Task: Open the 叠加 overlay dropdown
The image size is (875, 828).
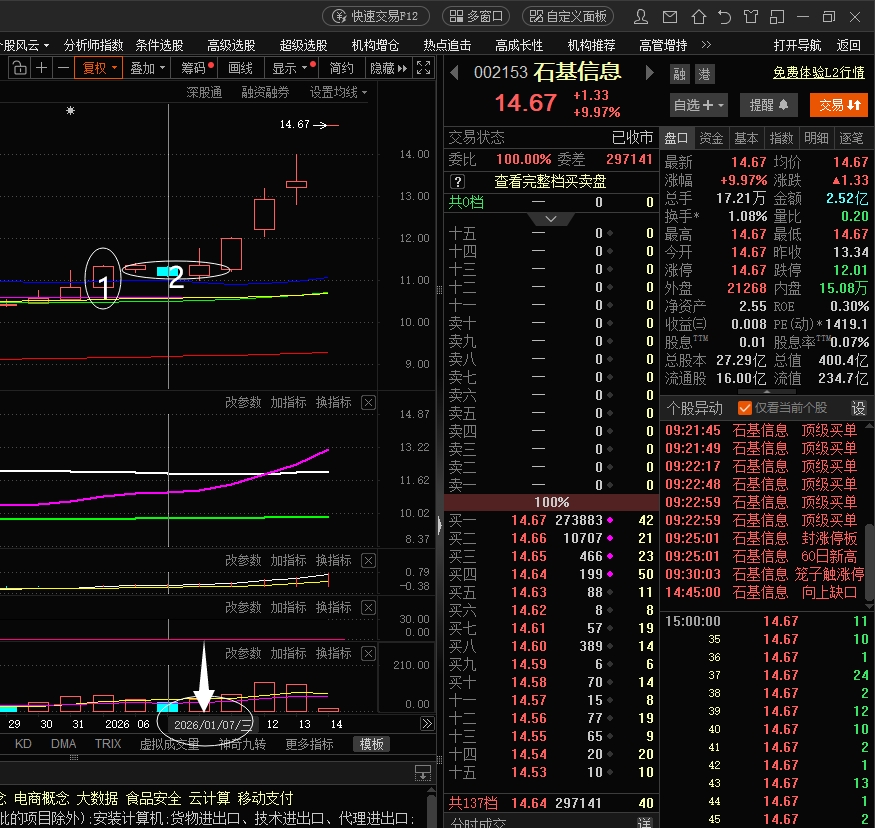Action: pyautogui.click(x=147, y=68)
